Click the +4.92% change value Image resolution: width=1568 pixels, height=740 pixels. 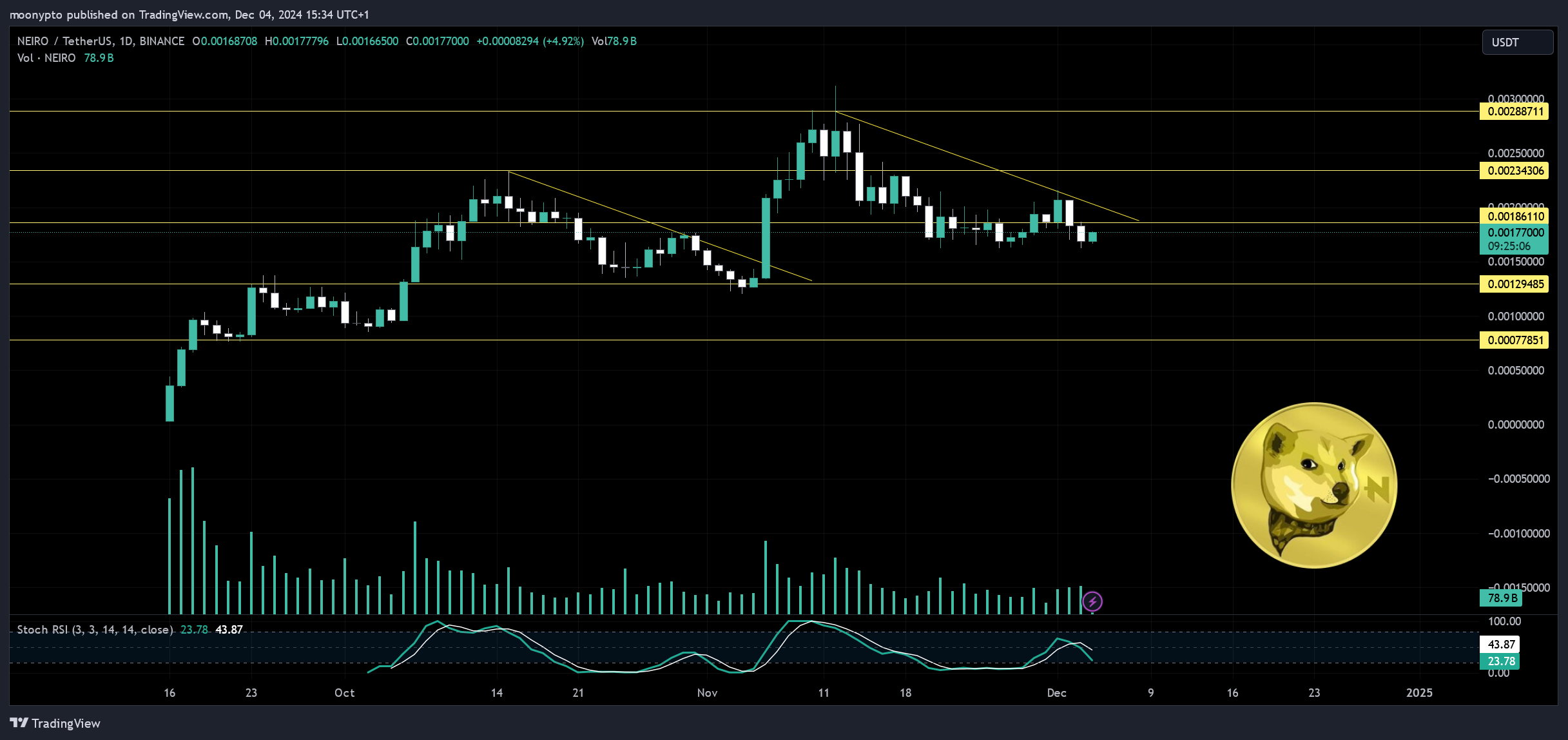563,41
